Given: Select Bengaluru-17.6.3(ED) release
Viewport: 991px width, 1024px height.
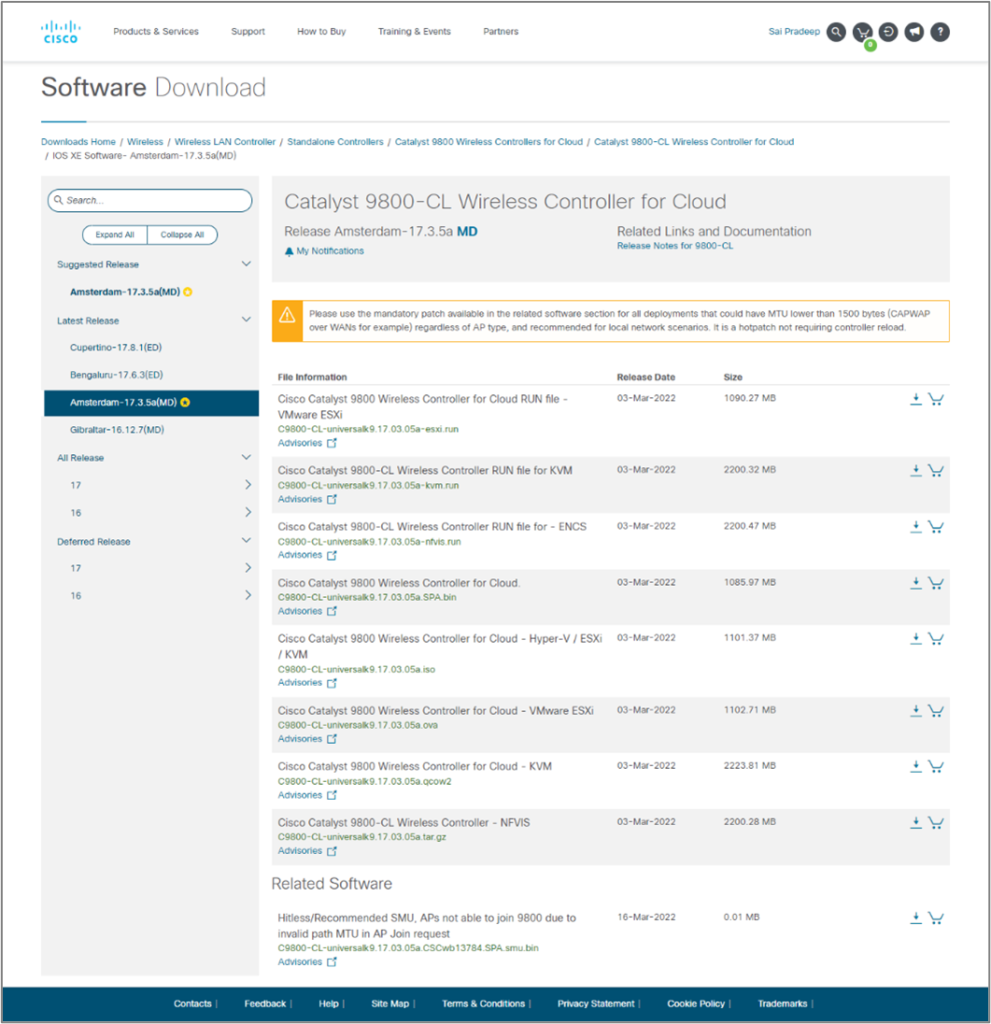Looking at the screenshot, I should click(116, 375).
